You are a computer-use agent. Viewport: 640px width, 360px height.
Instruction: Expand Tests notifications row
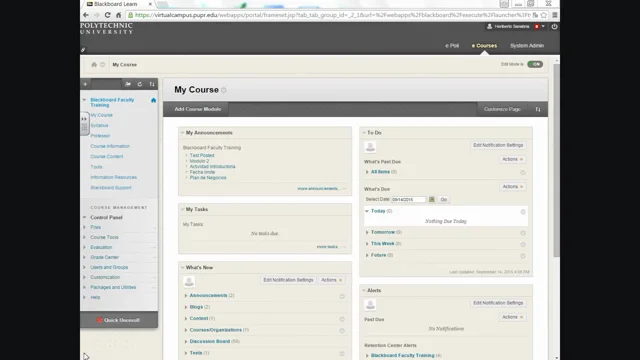click(186, 353)
